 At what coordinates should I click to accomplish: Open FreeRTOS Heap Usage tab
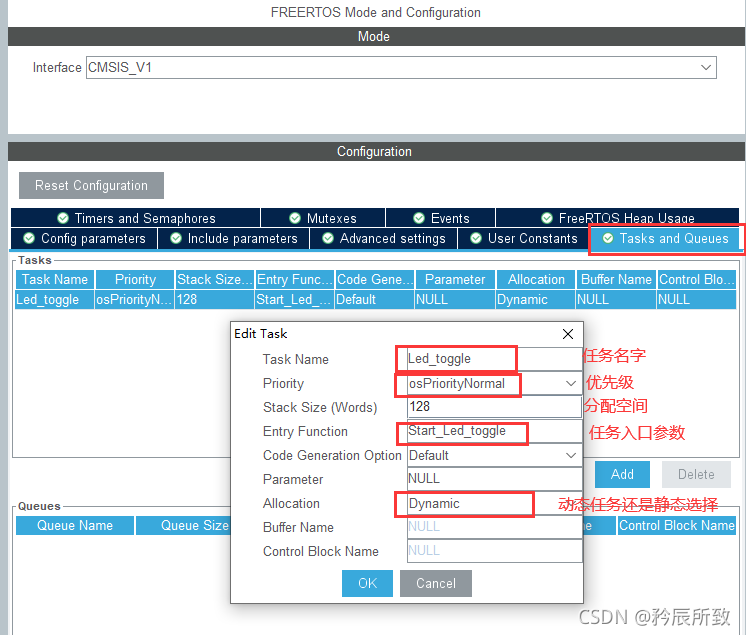pos(617,218)
